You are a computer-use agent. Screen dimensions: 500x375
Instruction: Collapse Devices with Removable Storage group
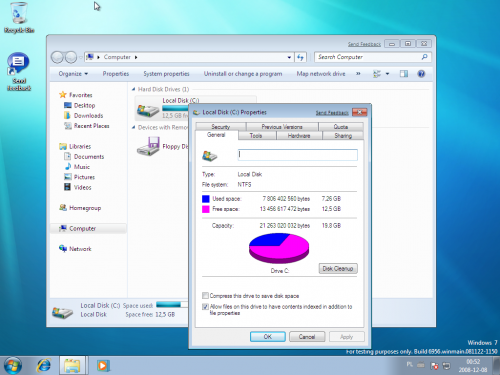click(133, 127)
